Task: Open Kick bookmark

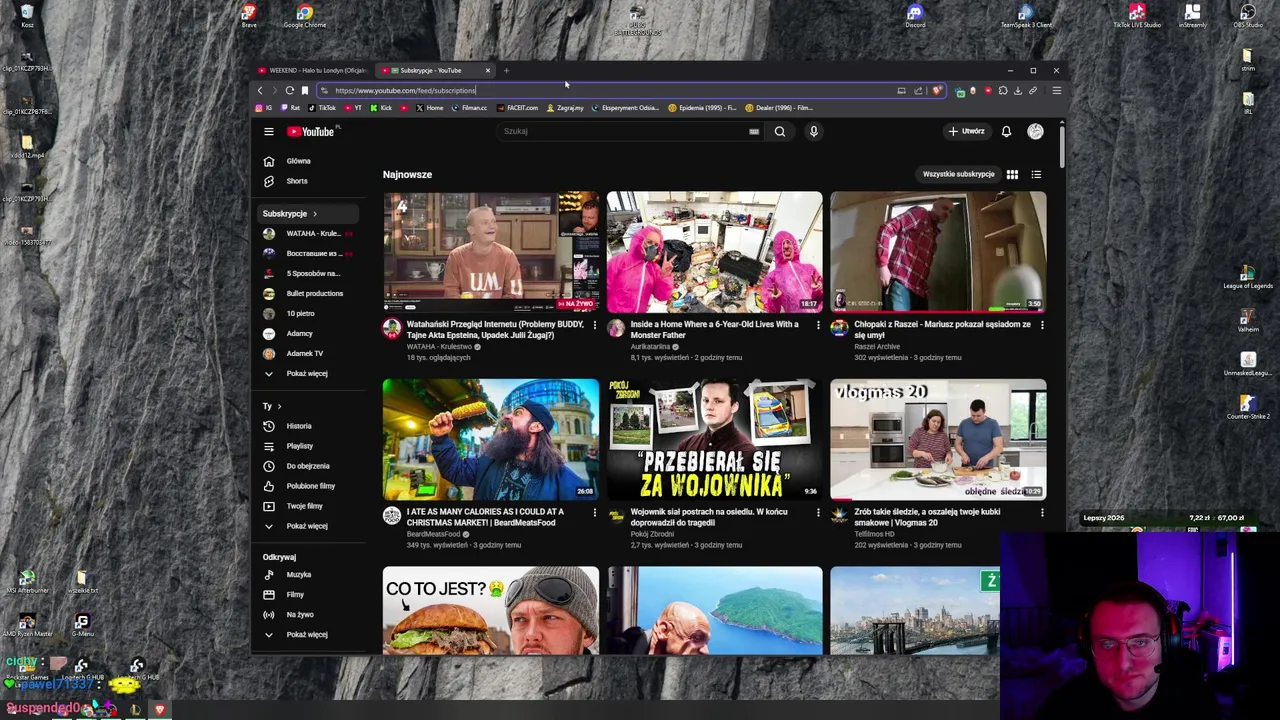Action: click(381, 108)
